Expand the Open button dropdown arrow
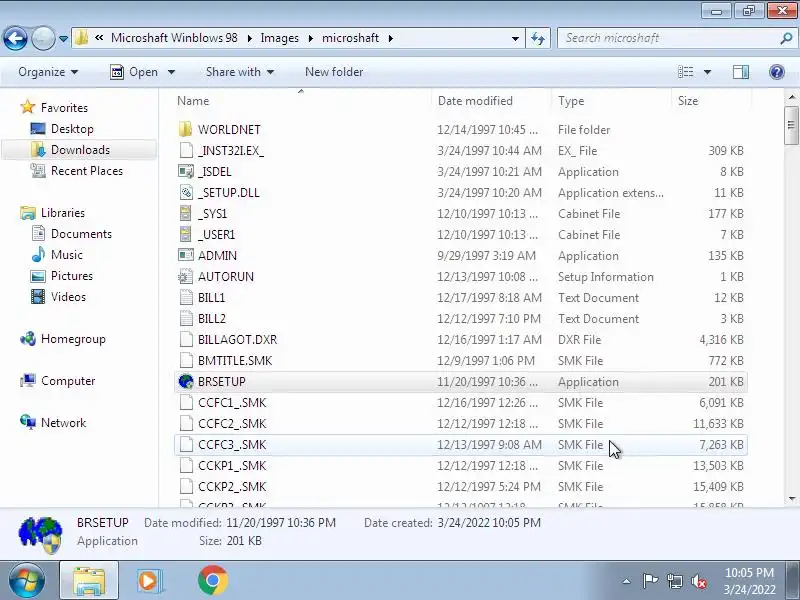Viewport: 800px width, 600px height. (171, 72)
